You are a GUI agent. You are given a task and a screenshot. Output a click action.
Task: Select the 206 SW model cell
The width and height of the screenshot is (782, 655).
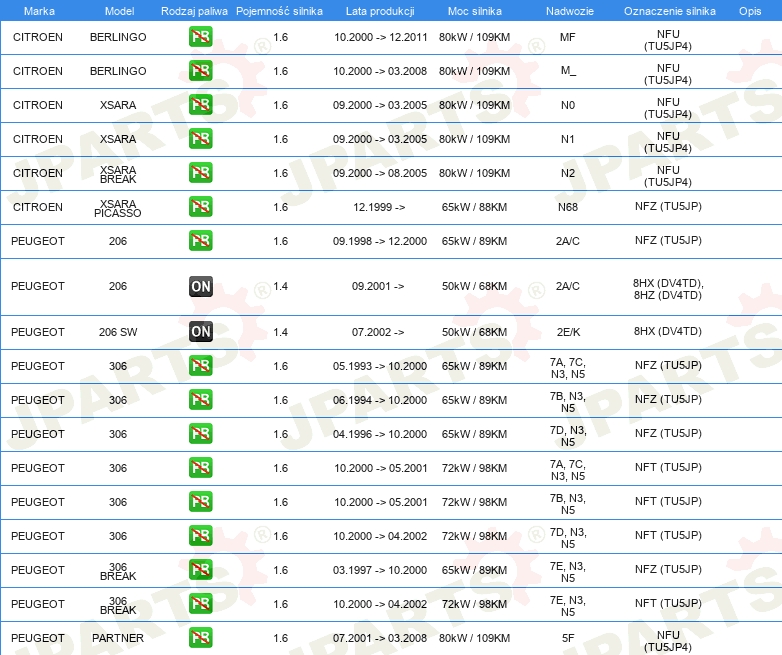(118, 332)
